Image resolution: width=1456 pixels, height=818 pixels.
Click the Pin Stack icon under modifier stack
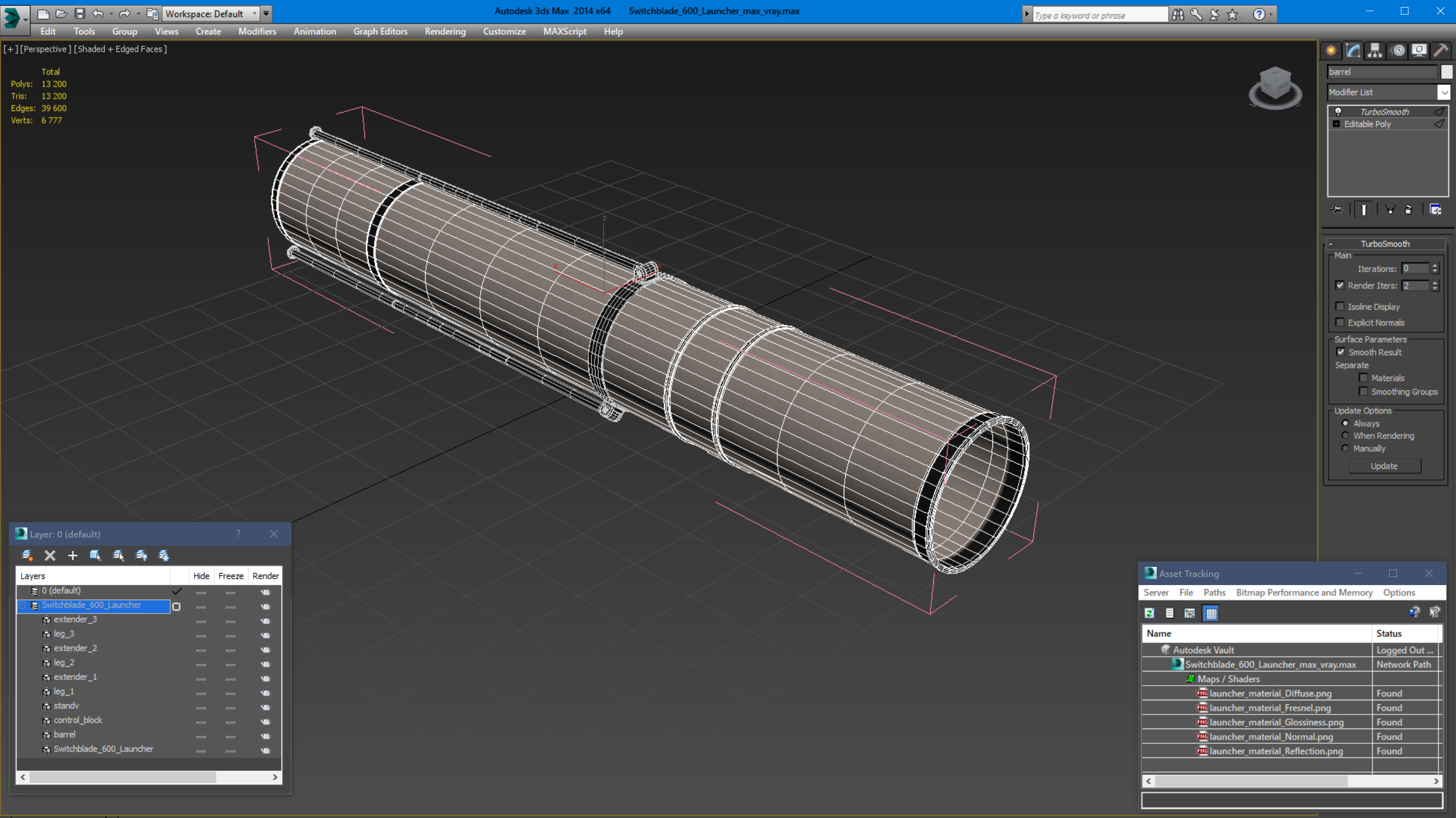tap(1337, 210)
